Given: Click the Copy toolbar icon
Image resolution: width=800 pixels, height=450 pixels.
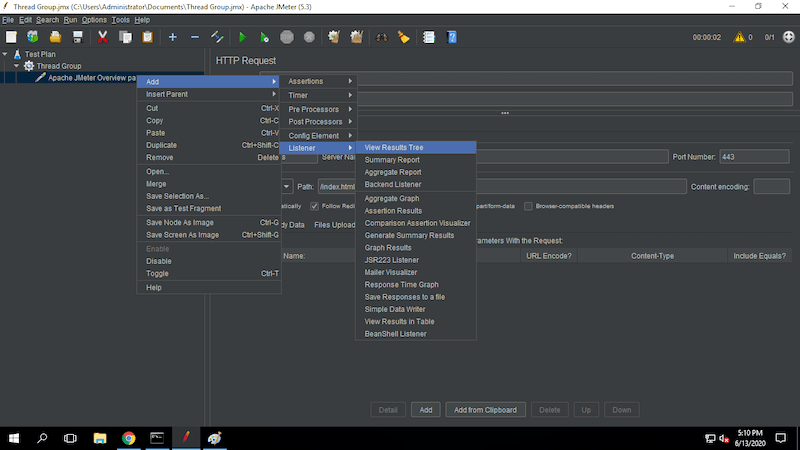Looking at the screenshot, I should tap(125, 37).
